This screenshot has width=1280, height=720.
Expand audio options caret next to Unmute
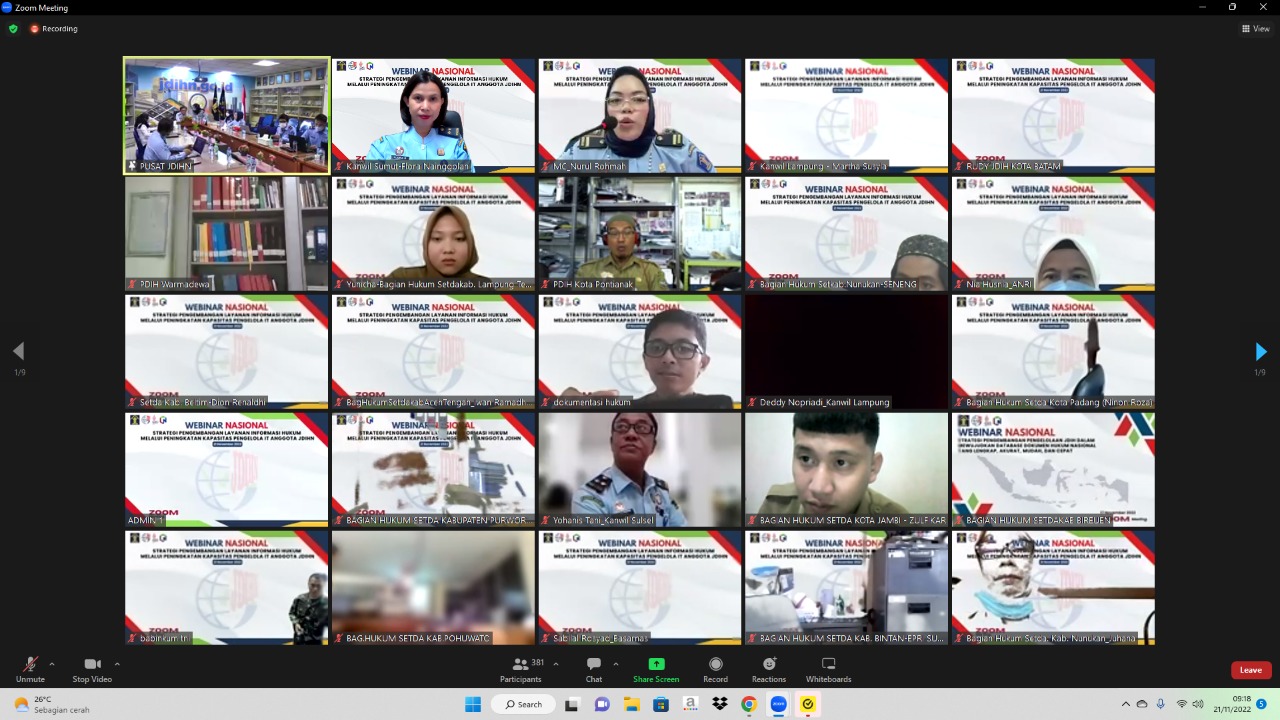52,663
